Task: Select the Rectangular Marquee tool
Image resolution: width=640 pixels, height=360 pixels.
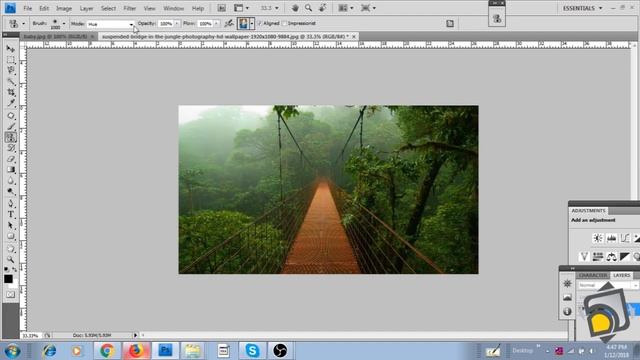Action: point(11,60)
